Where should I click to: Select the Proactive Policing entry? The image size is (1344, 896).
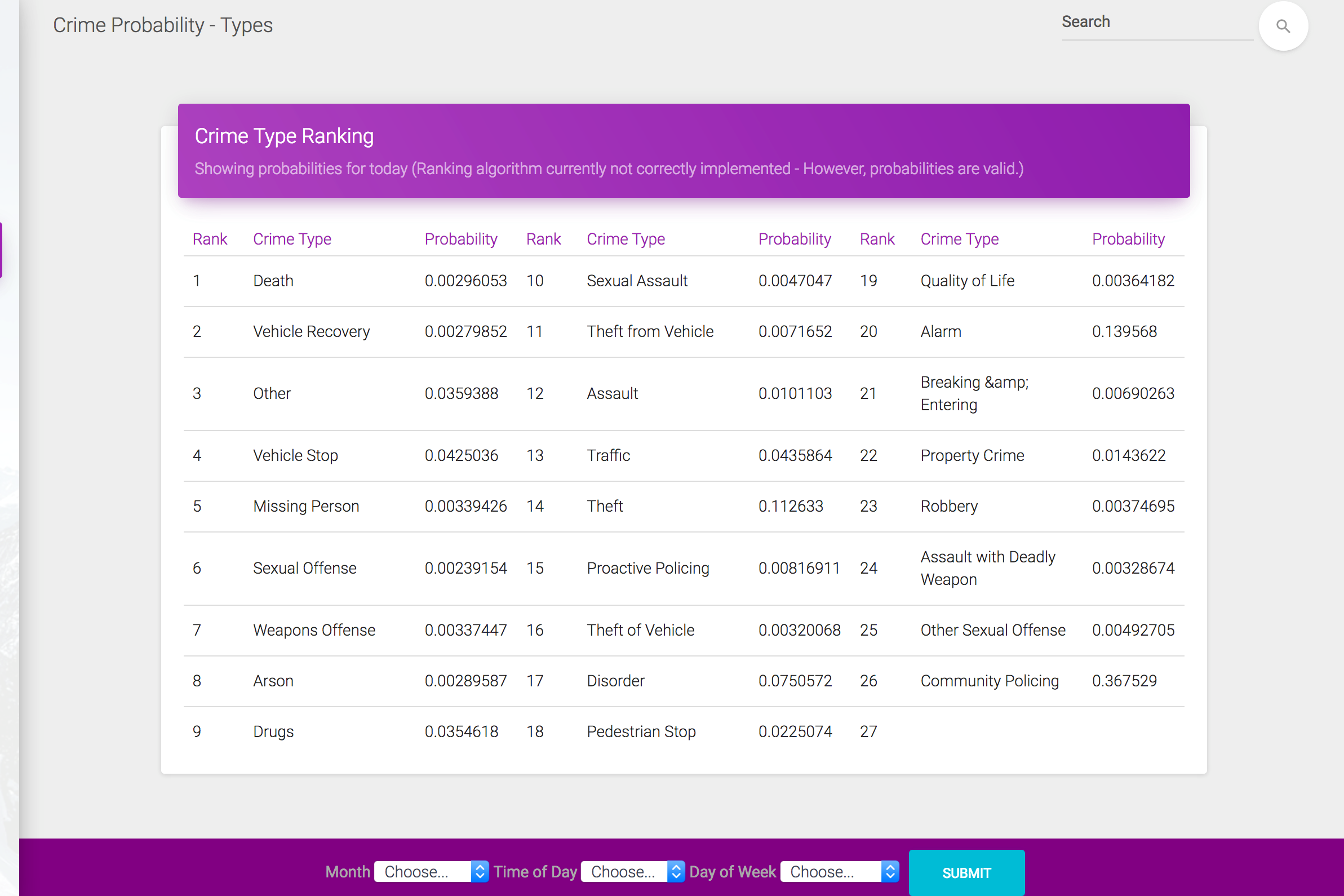(647, 568)
